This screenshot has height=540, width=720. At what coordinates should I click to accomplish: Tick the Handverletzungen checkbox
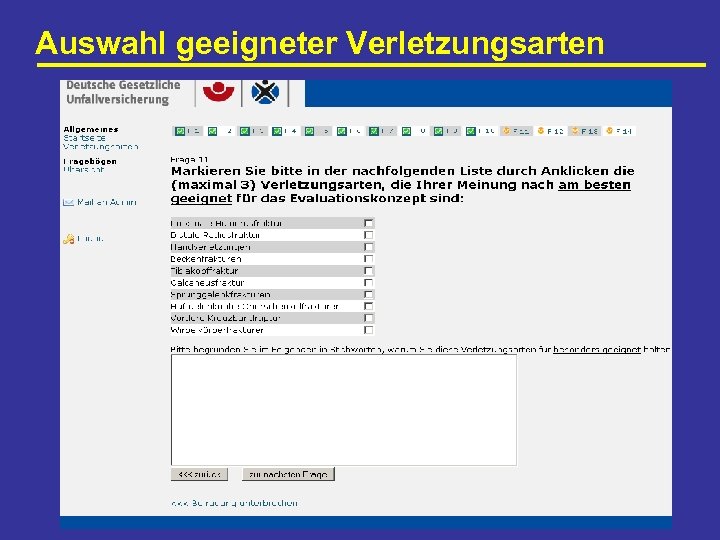[368, 247]
